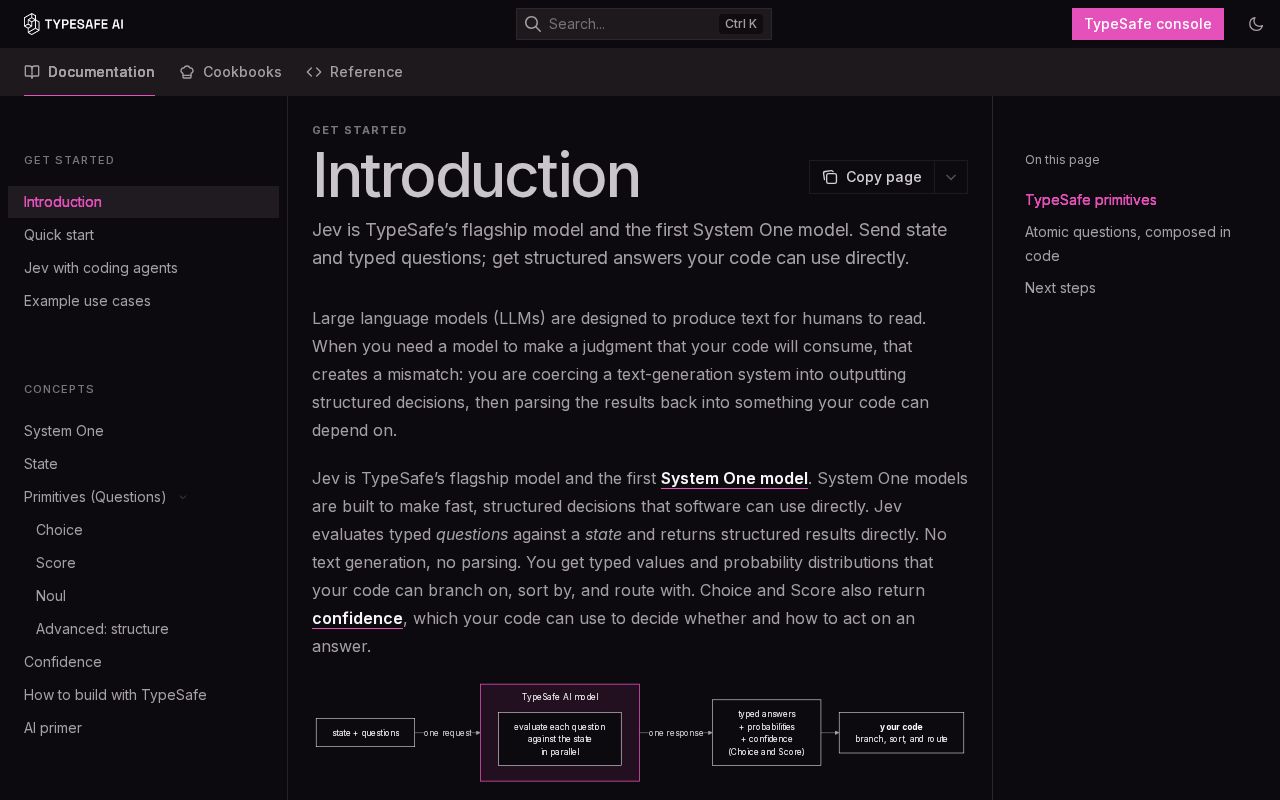
Task: Follow the confidence link in paragraph
Action: coord(357,618)
